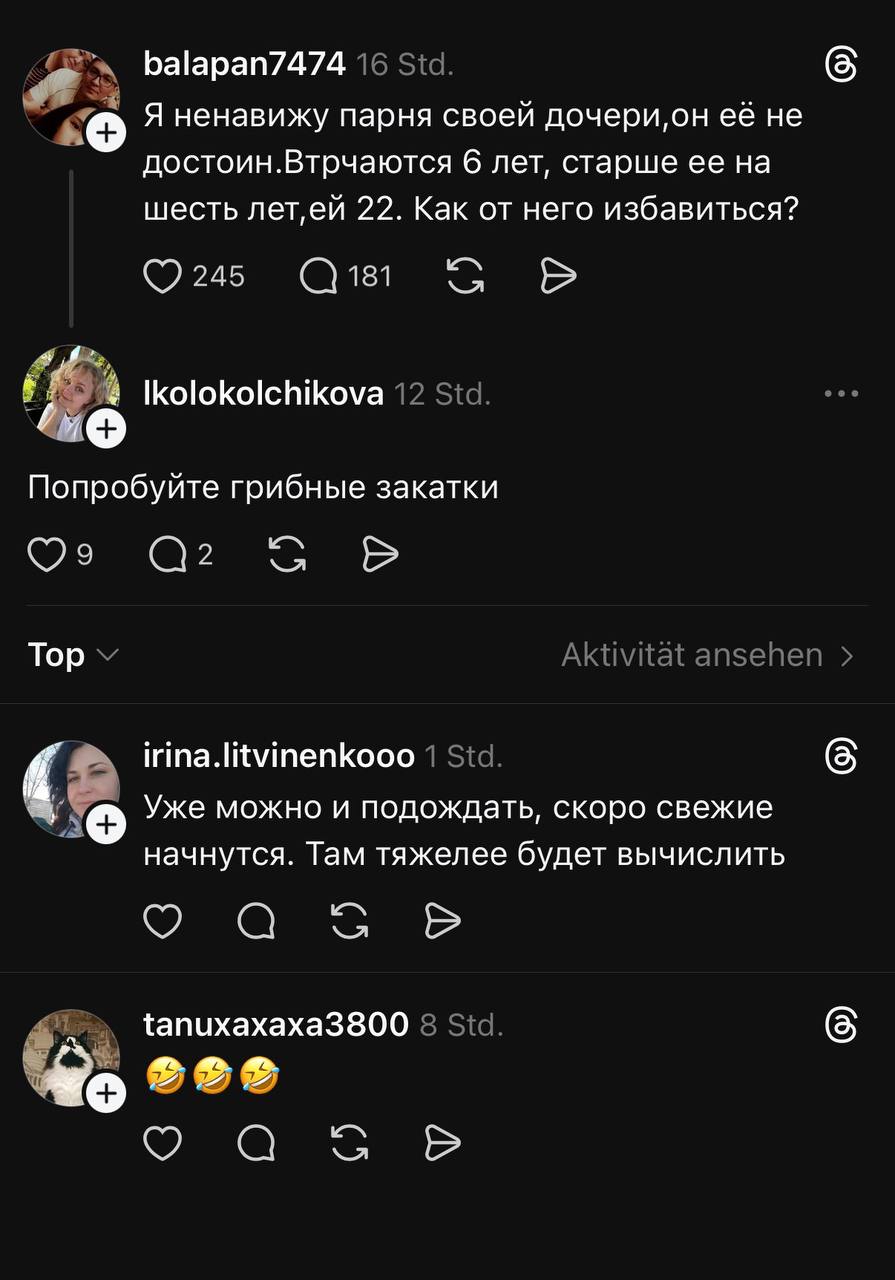Follow irina.litvinenkooo via plus badge
Screen dimensions: 895x1280
(106, 825)
